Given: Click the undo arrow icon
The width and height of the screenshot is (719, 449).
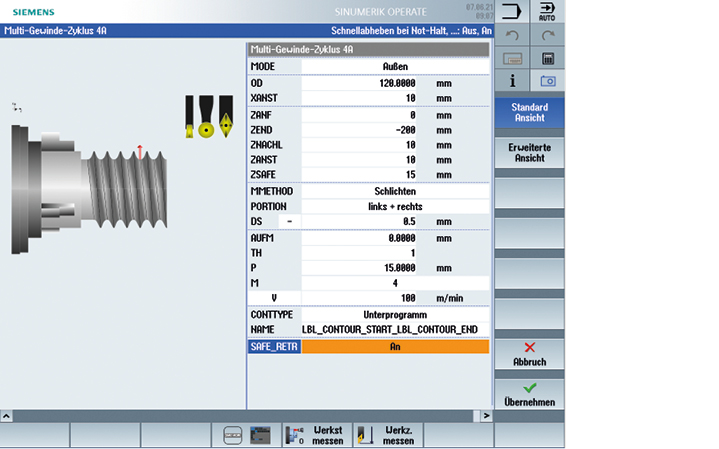Looking at the screenshot, I should pos(512,35).
